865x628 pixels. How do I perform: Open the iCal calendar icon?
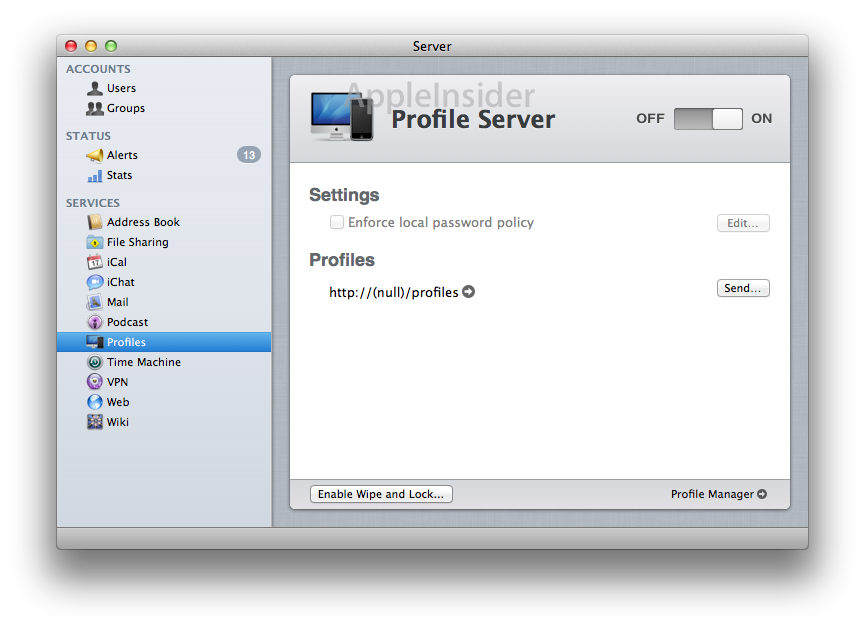tap(95, 262)
